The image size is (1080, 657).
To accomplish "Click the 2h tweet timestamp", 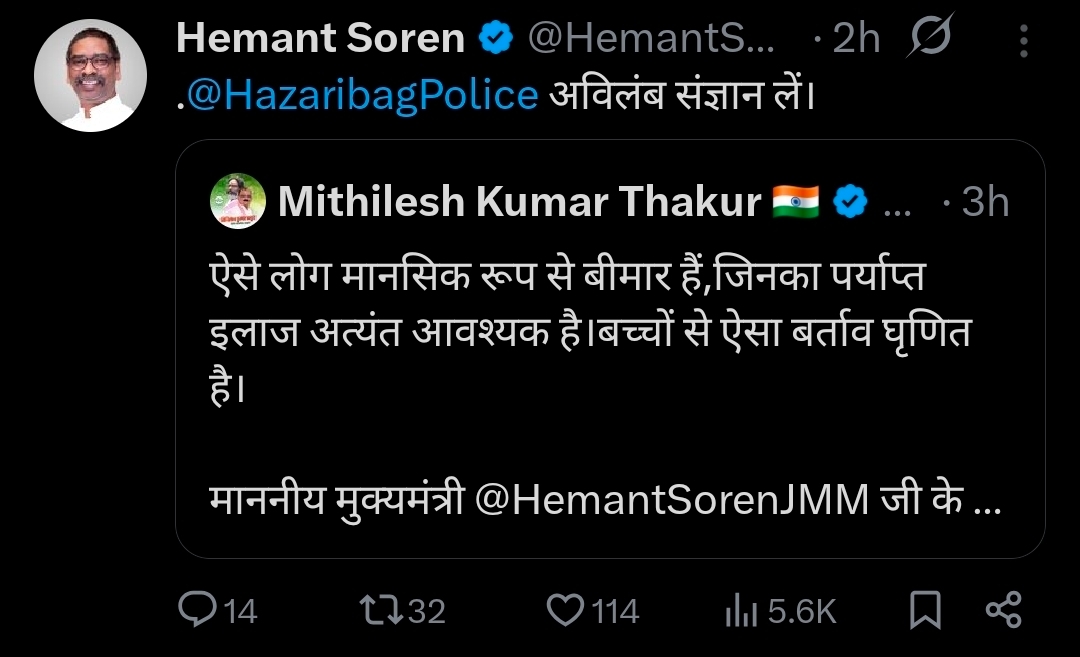I will [x=856, y=40].
